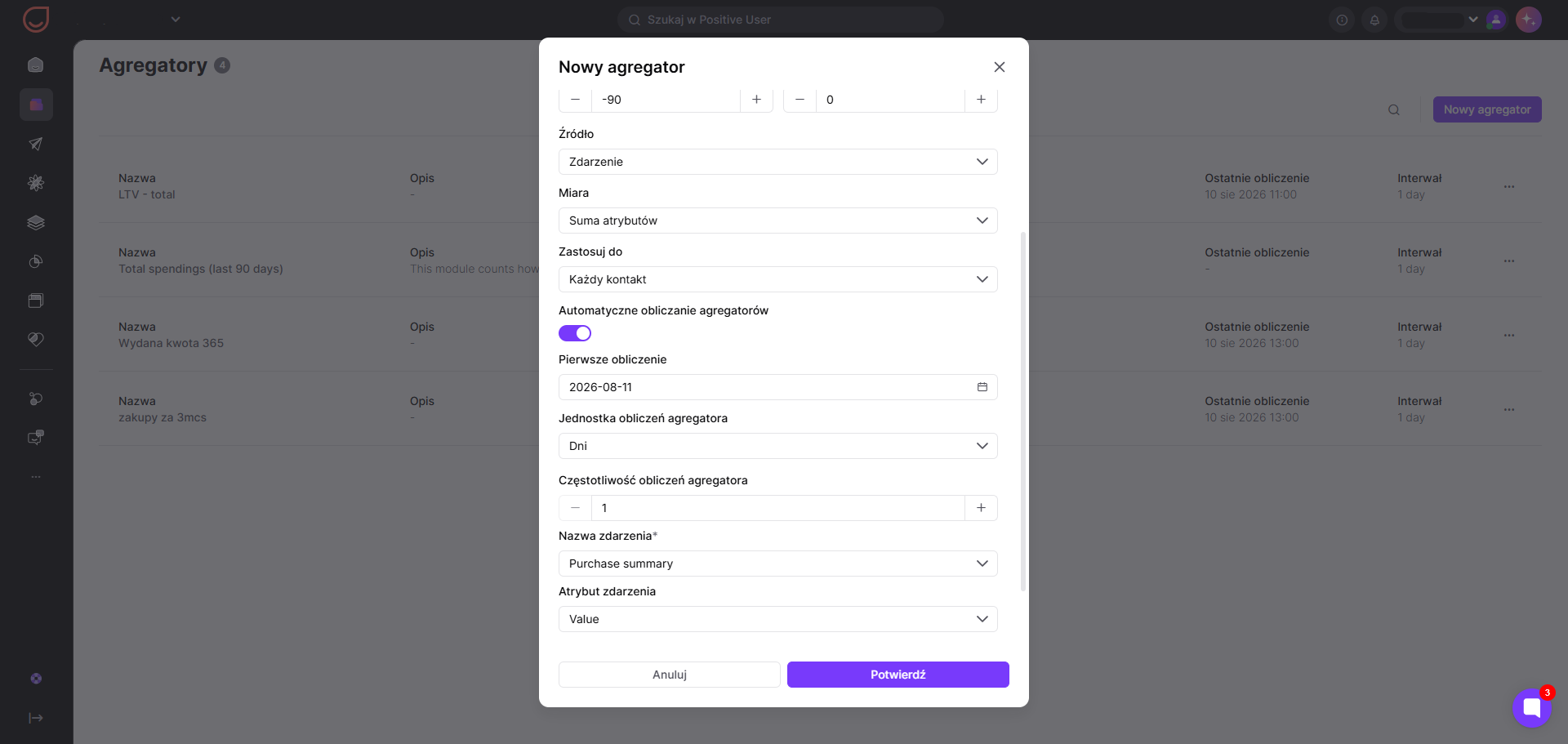
Task: Open calendar icon in Pierwsze obliczenie field
Action: (982, 387)
